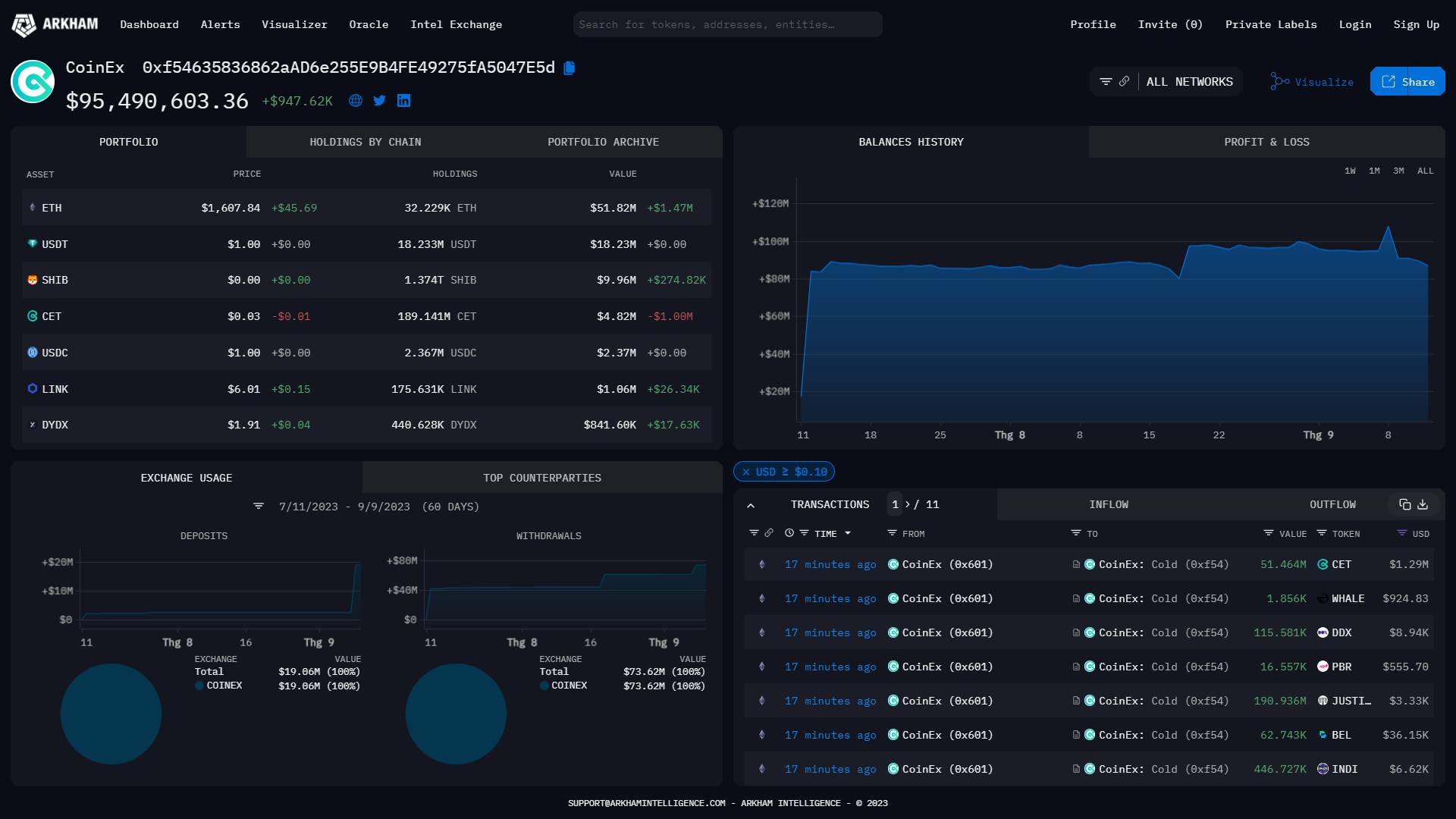Image resolution: width=1456 pixels, height=819 pixels.
Task: Open the TIME column filter icon
Action: tap(805, 534)
